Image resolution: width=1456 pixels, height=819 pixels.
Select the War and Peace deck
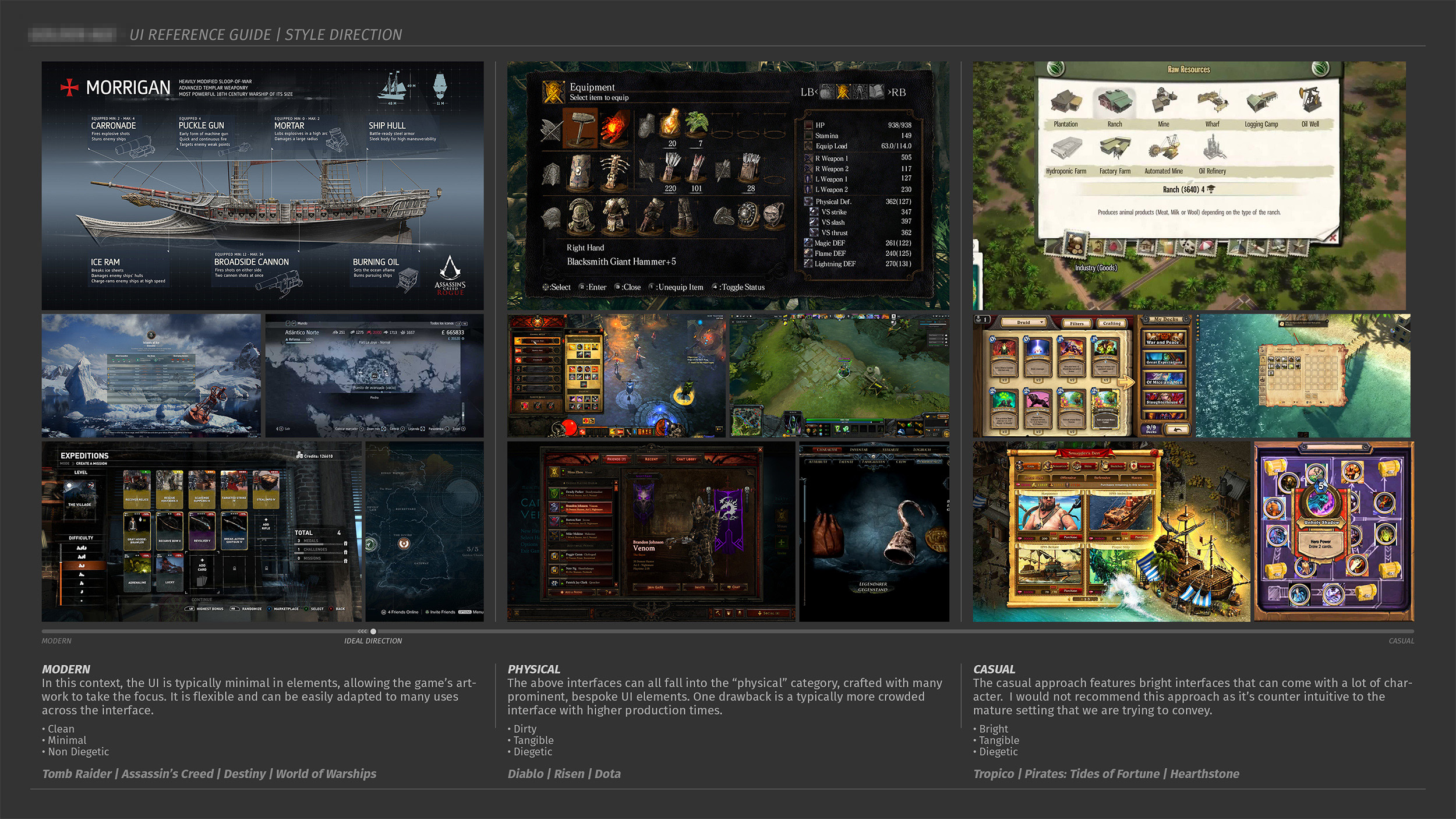pos(1164,339)
